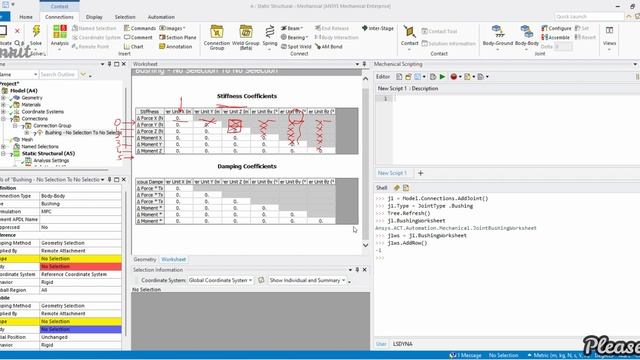Screen dimensions: 640x360
Task: Select the LSDYNA shell tab
Action: click(402, 344)
